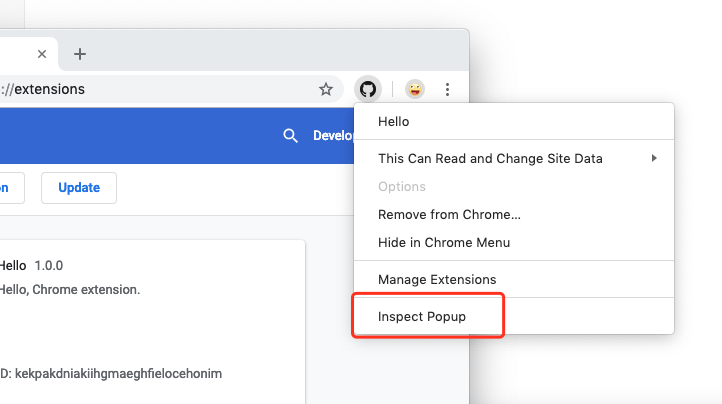Expand the site data submenu arrow

[654, 158]
